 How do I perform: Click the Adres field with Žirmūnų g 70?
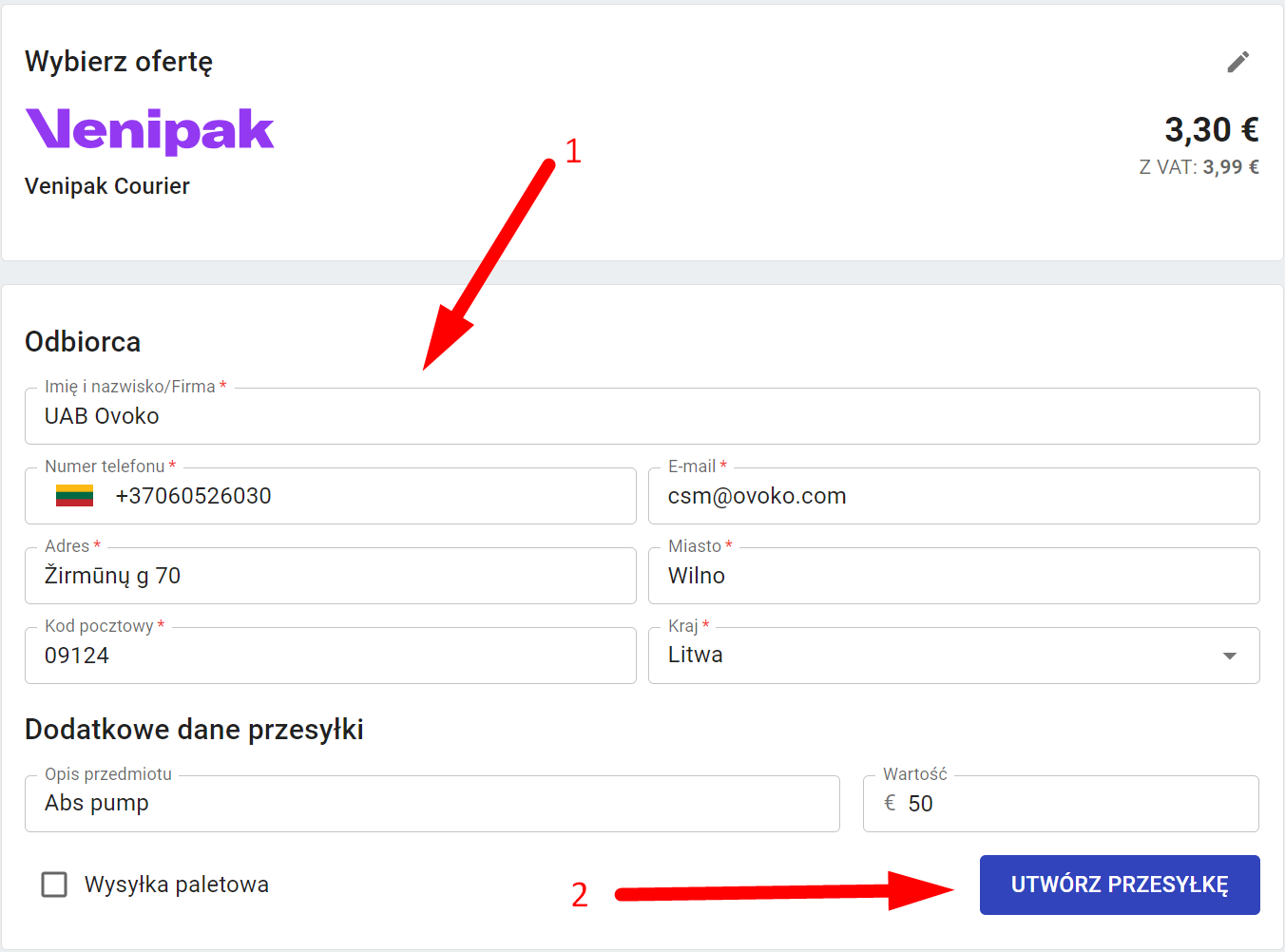(x=331, y=576)
